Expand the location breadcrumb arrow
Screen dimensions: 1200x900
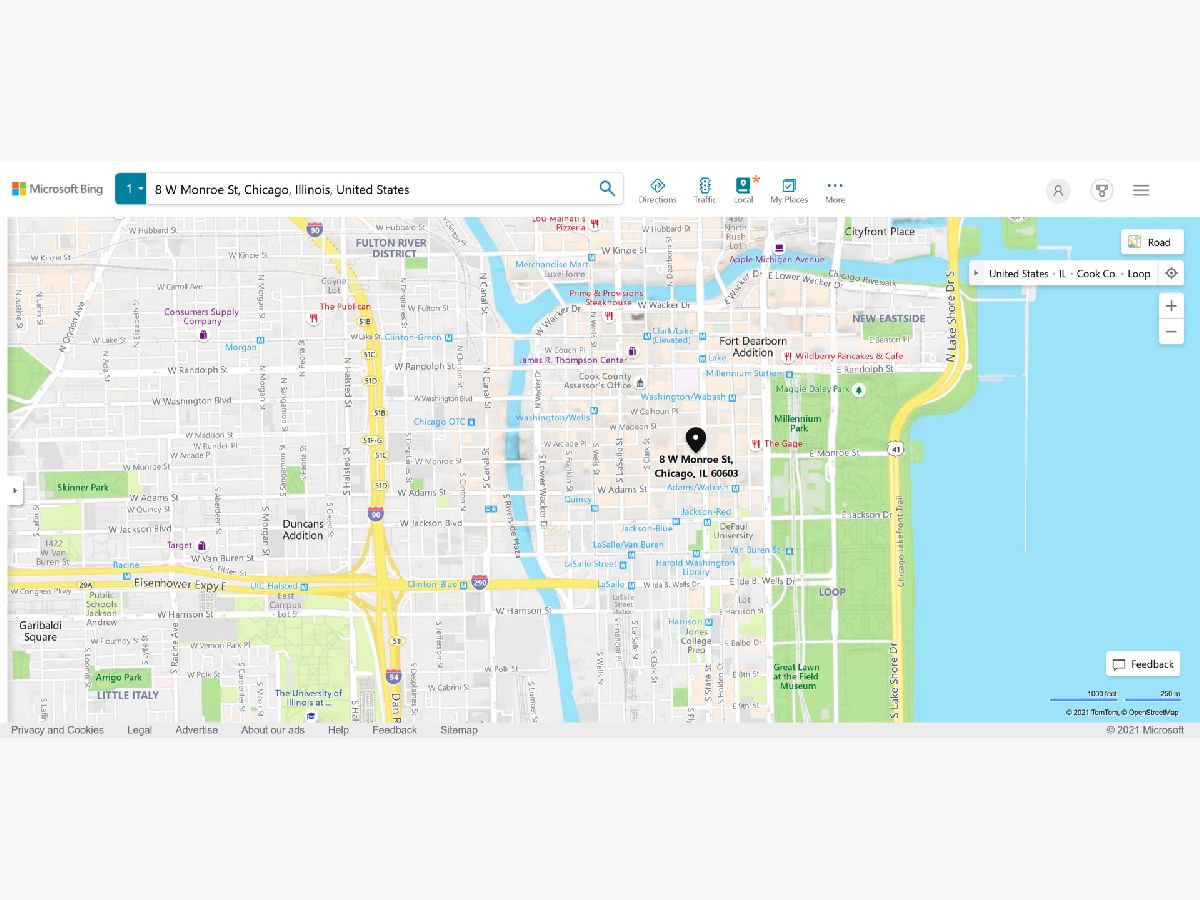pos(976,273)
